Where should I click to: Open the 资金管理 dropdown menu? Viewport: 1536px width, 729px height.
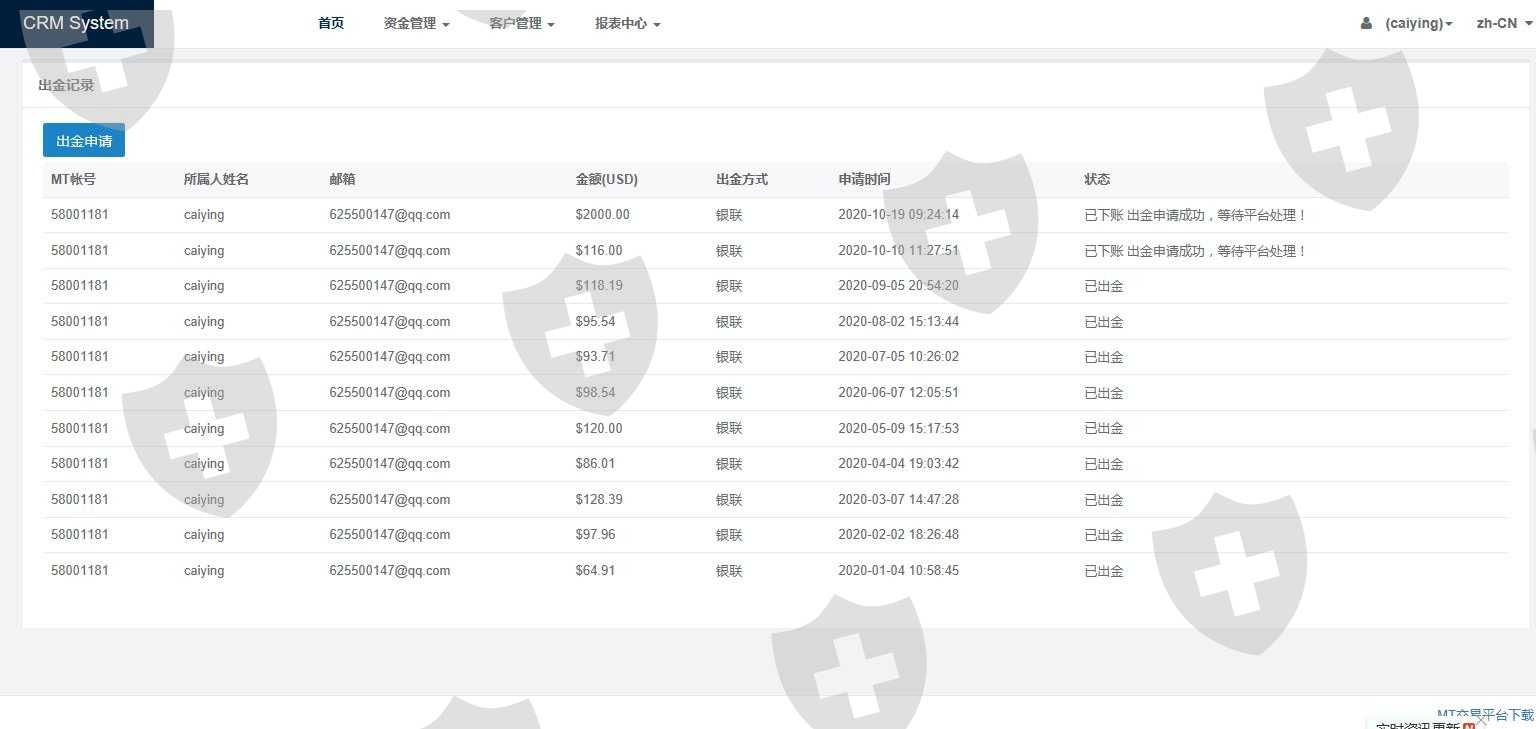[x=416, y=23]
